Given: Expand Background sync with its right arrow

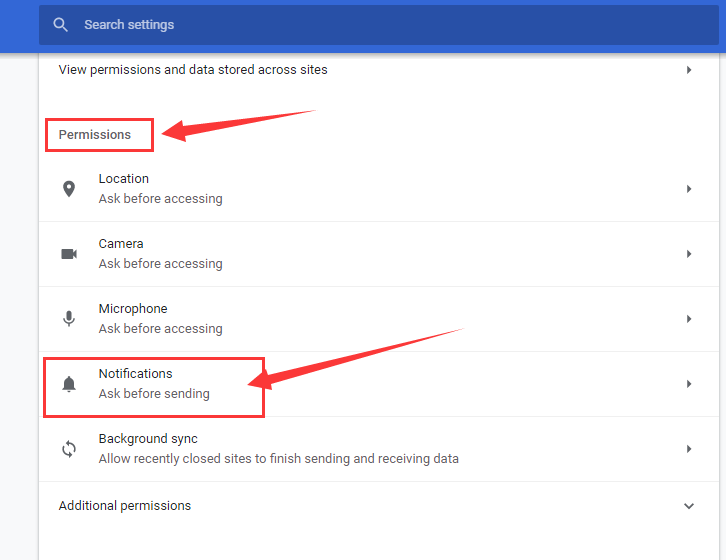Looking at the screenshot, I should coord(689,449).
